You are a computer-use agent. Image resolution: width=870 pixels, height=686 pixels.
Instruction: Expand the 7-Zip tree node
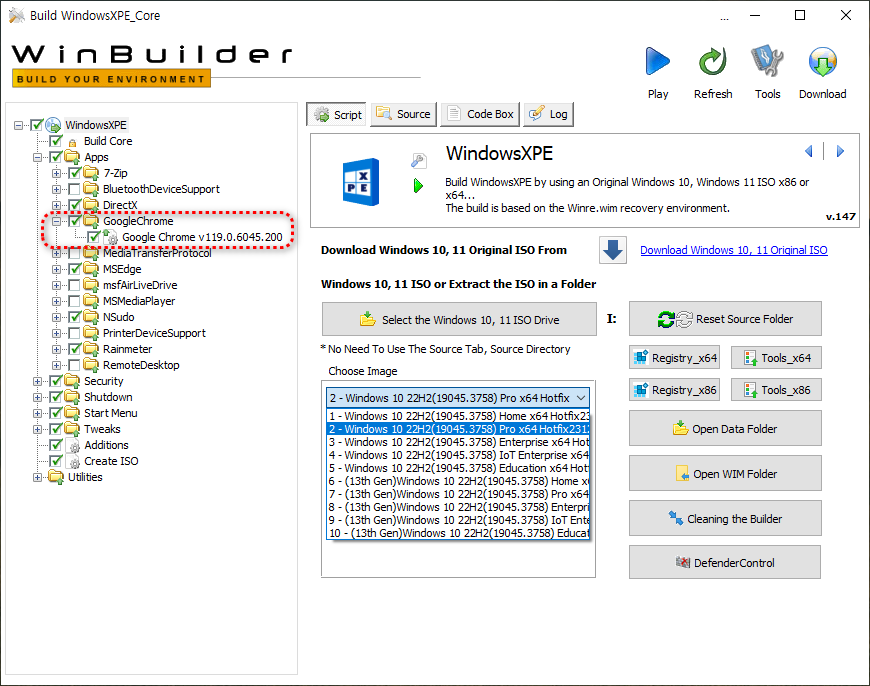[56, 174]
